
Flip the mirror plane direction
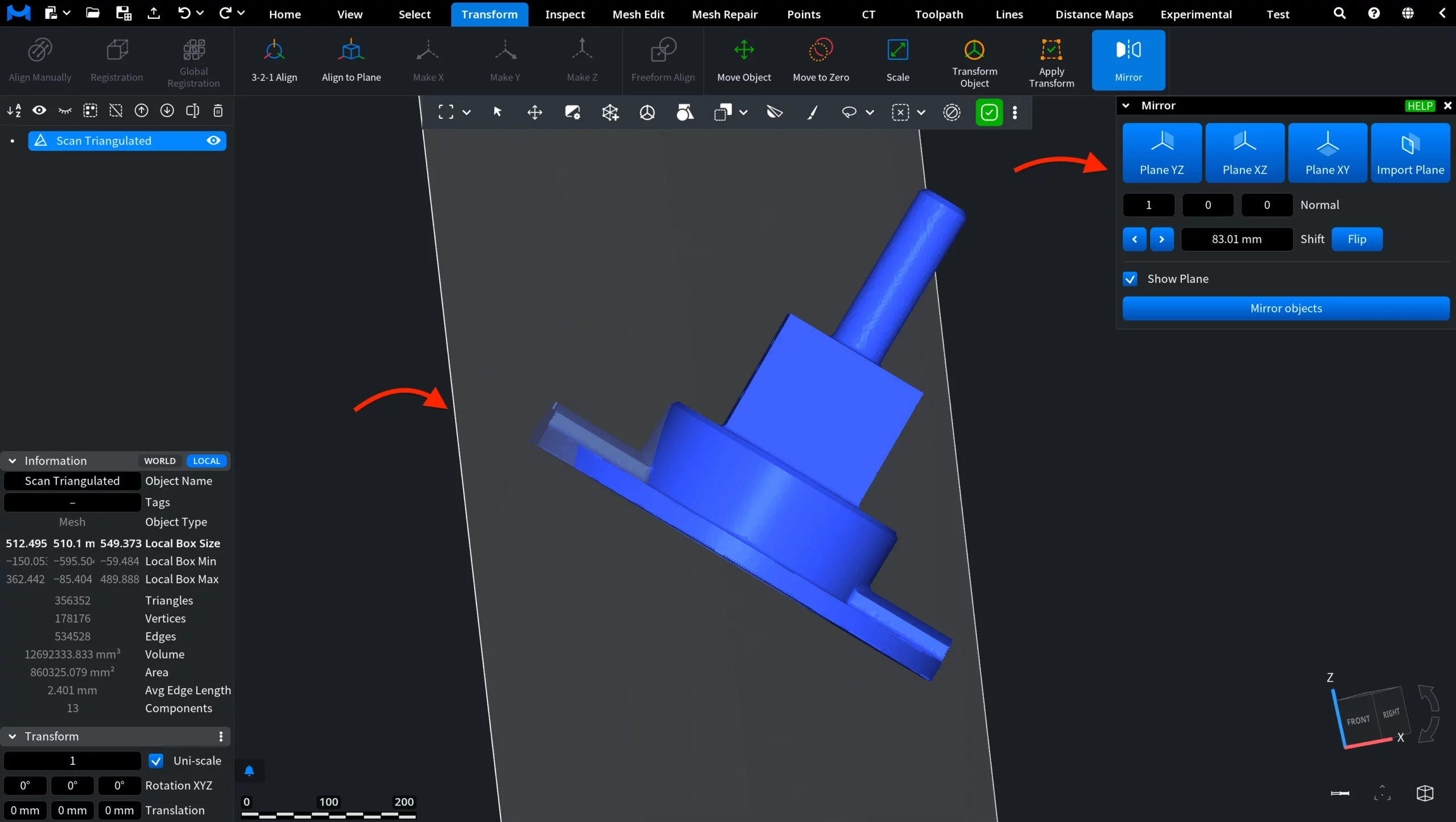[1356, 239]
